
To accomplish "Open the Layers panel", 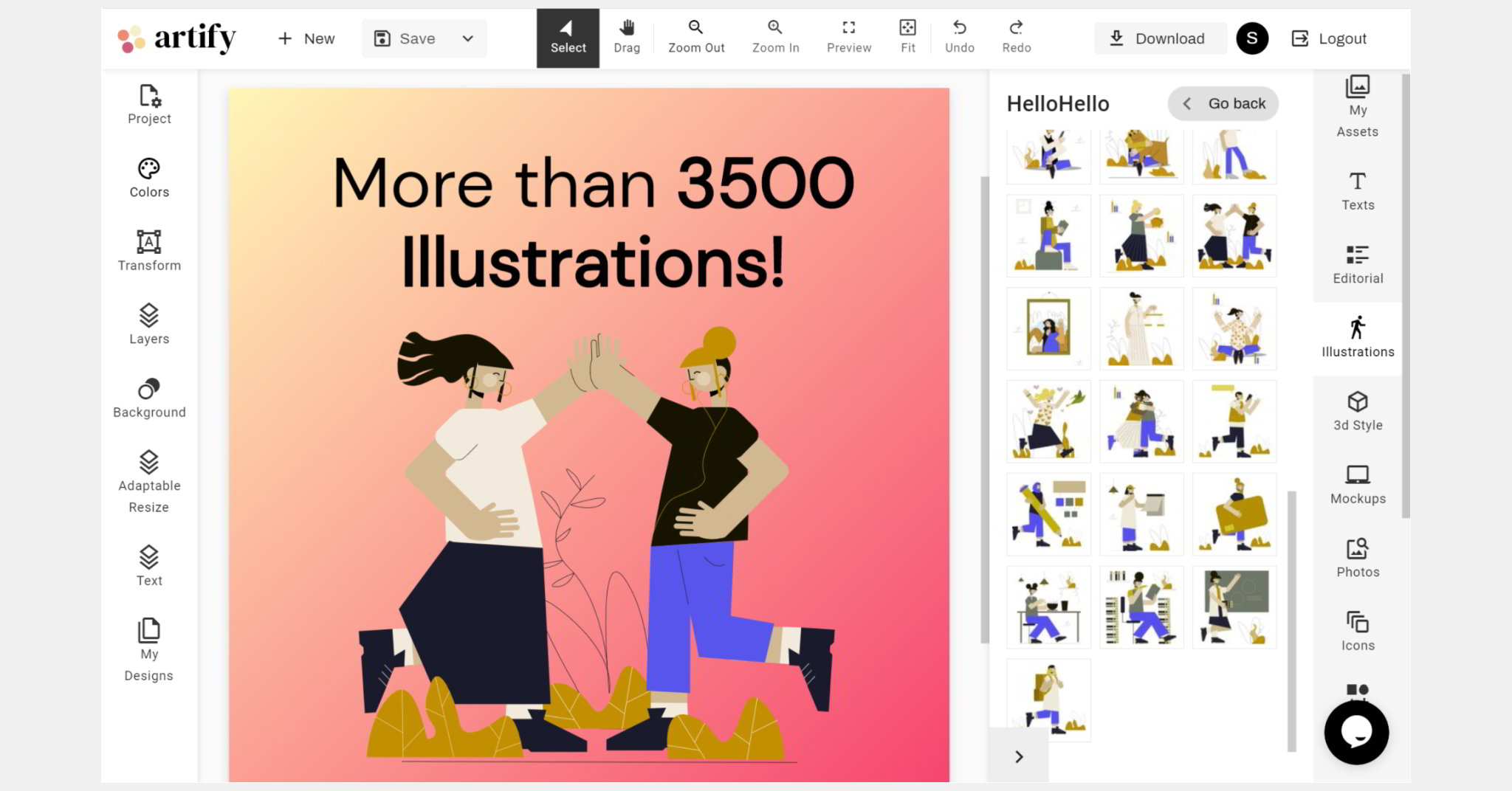I will (x=149, y=325).
